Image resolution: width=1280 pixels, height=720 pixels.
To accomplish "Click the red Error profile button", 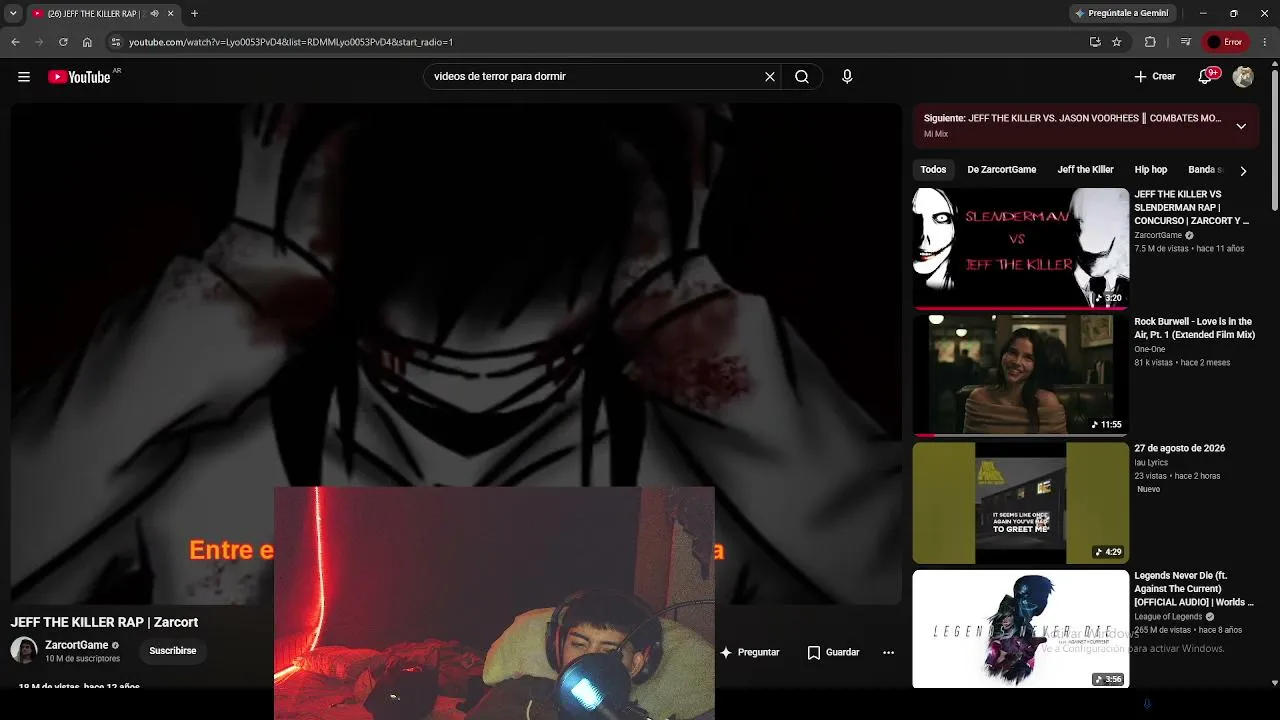I will 1225,42.
